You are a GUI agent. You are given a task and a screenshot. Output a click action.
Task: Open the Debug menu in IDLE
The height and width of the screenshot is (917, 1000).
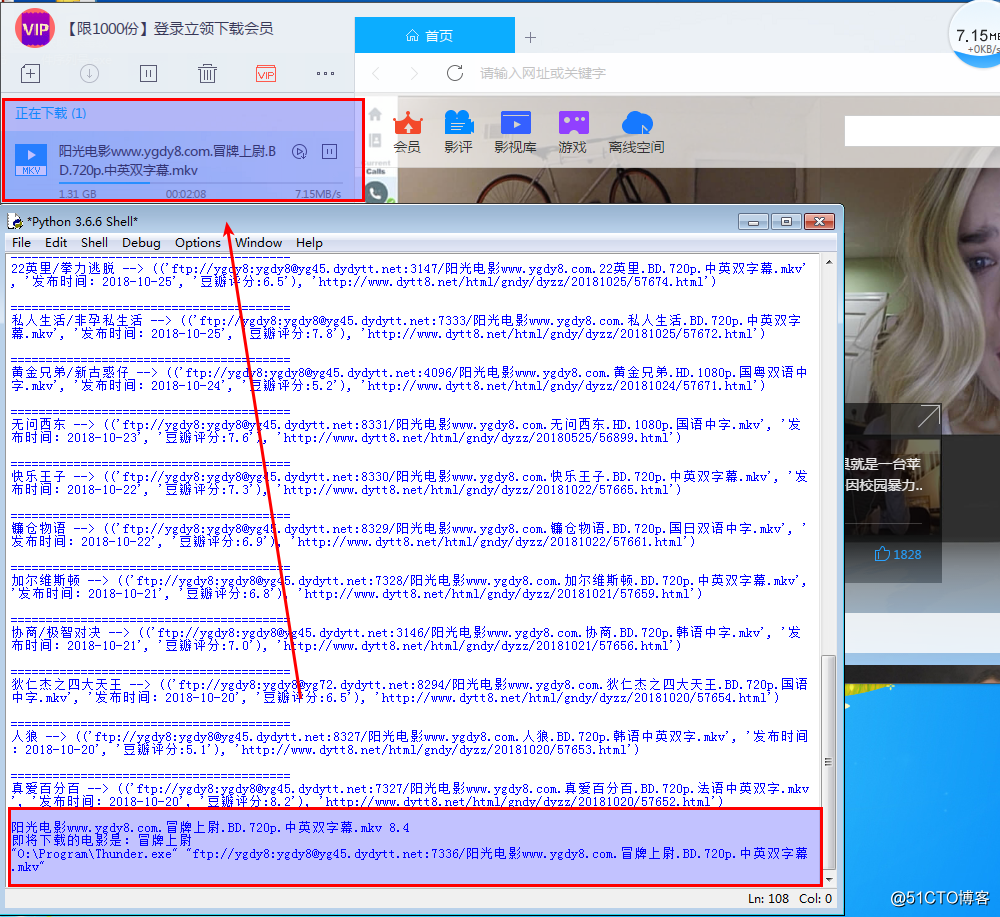141,242
